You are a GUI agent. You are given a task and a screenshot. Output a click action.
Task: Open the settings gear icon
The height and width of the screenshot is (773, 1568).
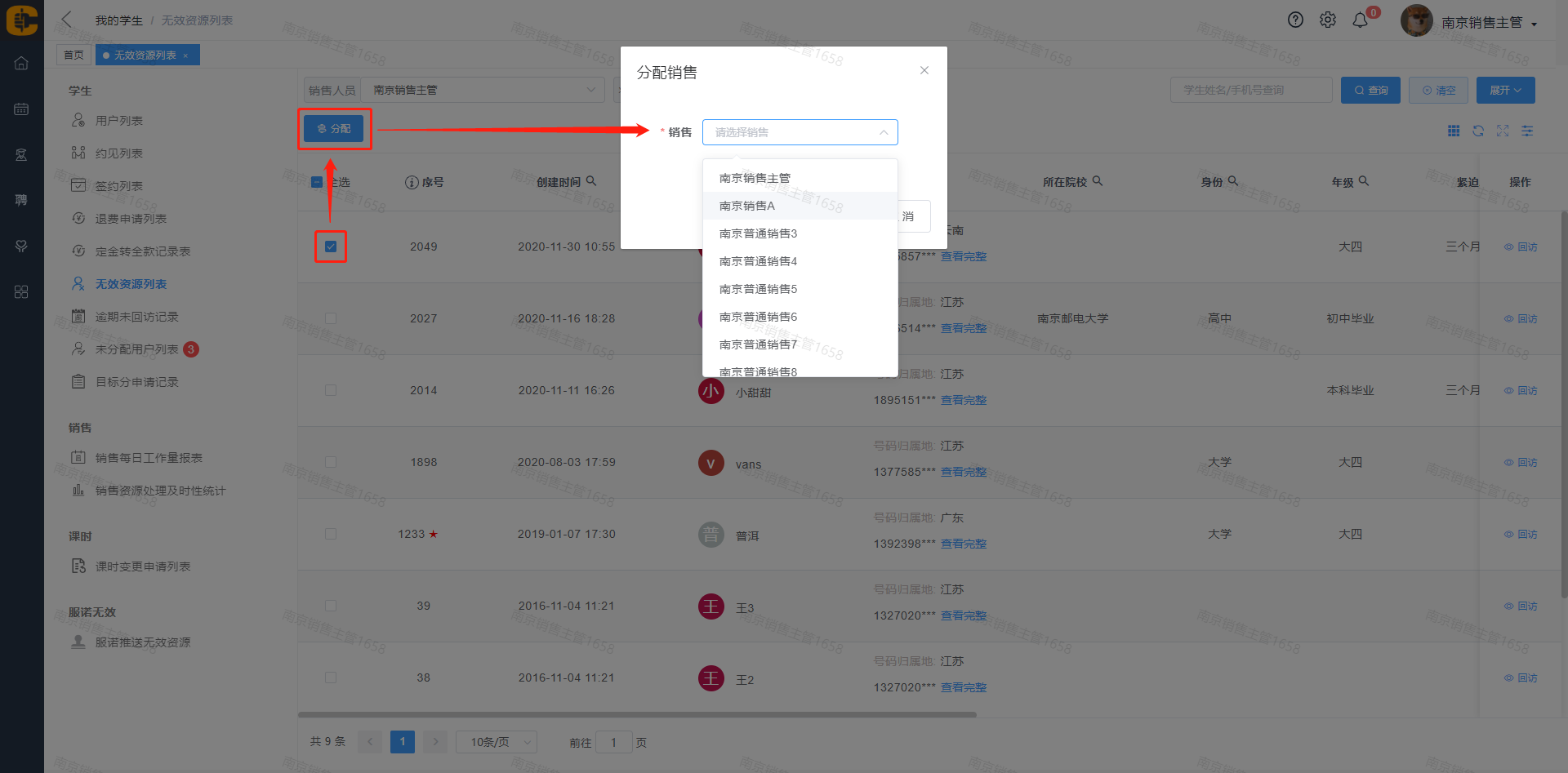[x=1328, y=20]
